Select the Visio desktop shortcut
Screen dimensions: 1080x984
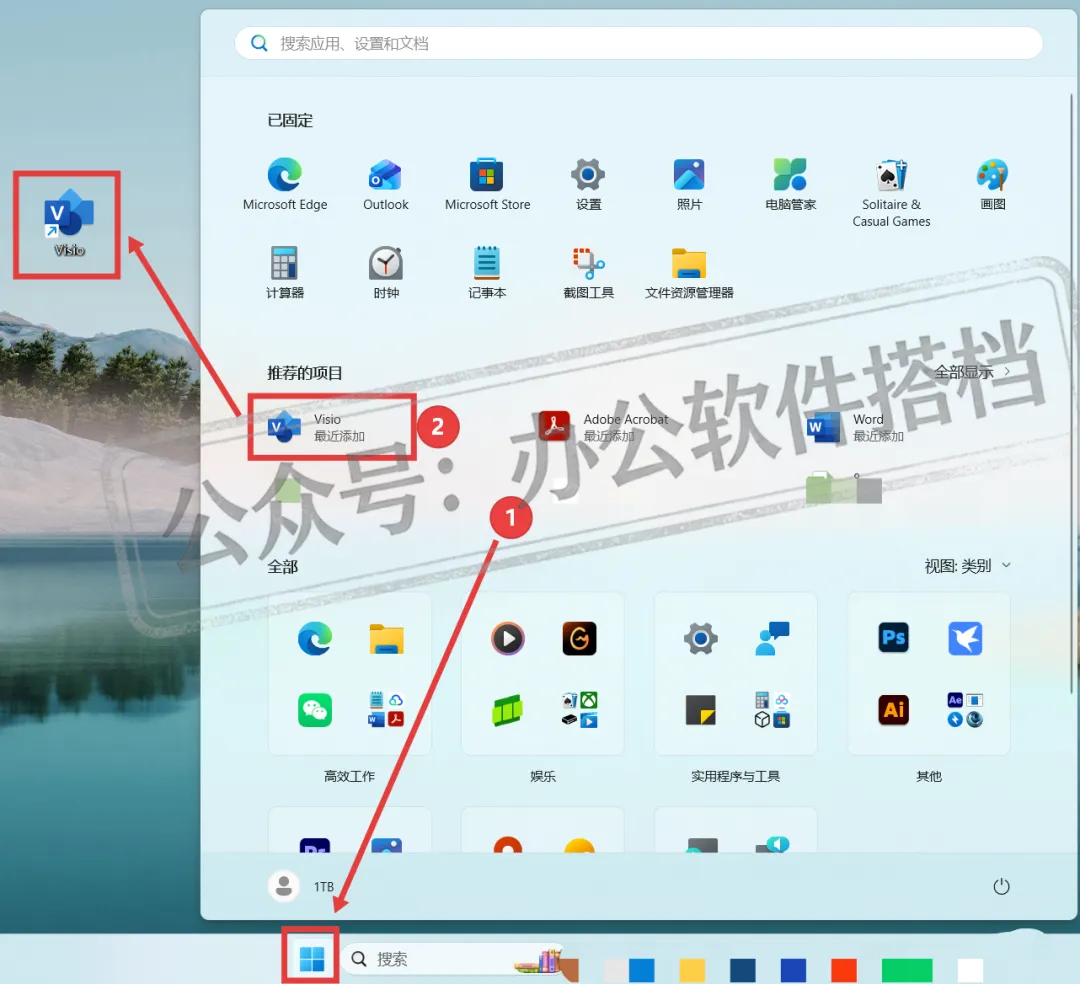point(68,224)
